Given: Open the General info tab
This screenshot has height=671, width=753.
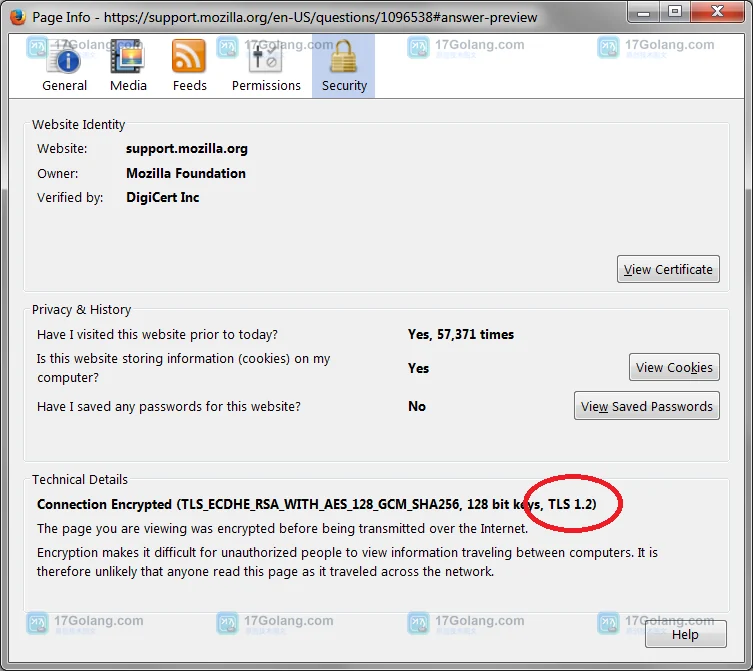Looking at the screenshot, I should pos(64,66).
